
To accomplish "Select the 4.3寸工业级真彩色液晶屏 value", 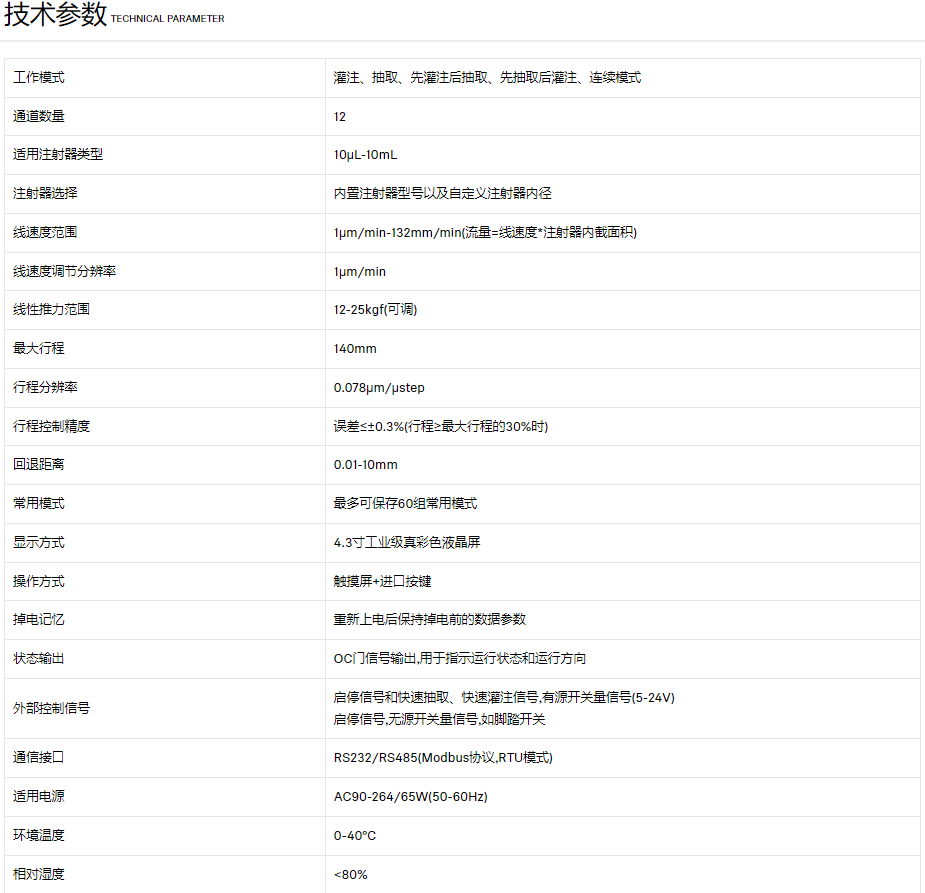I will pos(414,543).
